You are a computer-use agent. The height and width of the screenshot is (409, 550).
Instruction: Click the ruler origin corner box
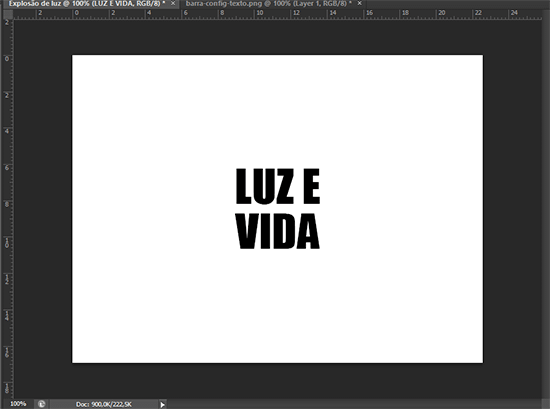pyautogui.click(x=8, y=14)
